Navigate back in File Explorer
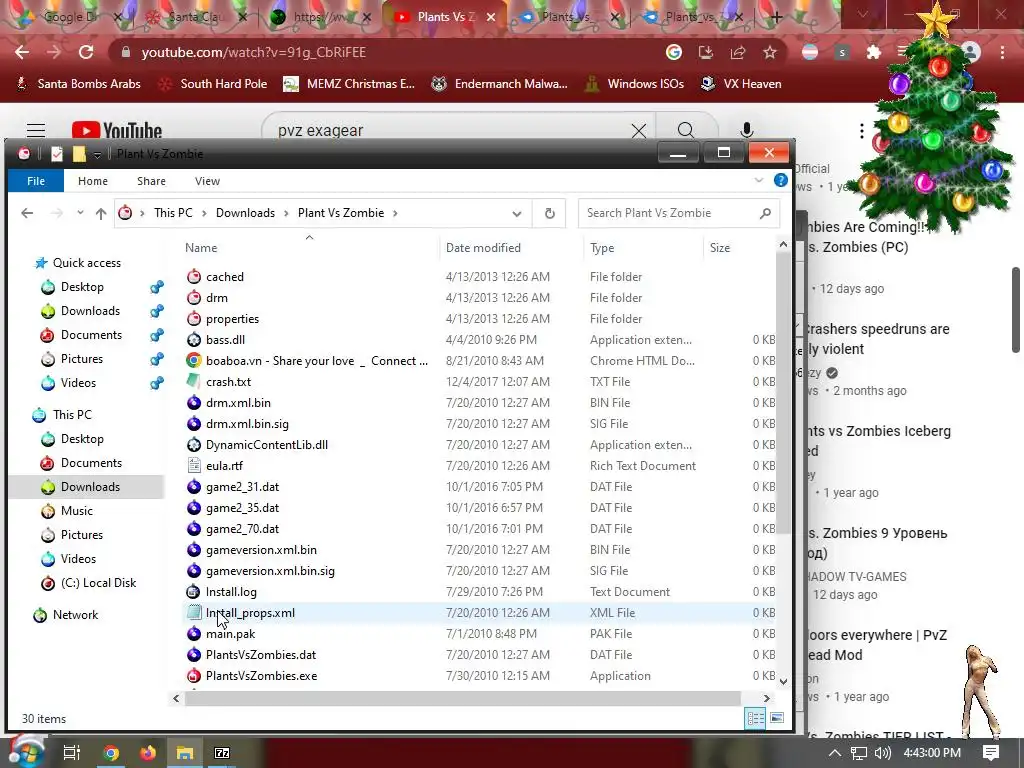 pyautogui.click(x=27, y=213)
